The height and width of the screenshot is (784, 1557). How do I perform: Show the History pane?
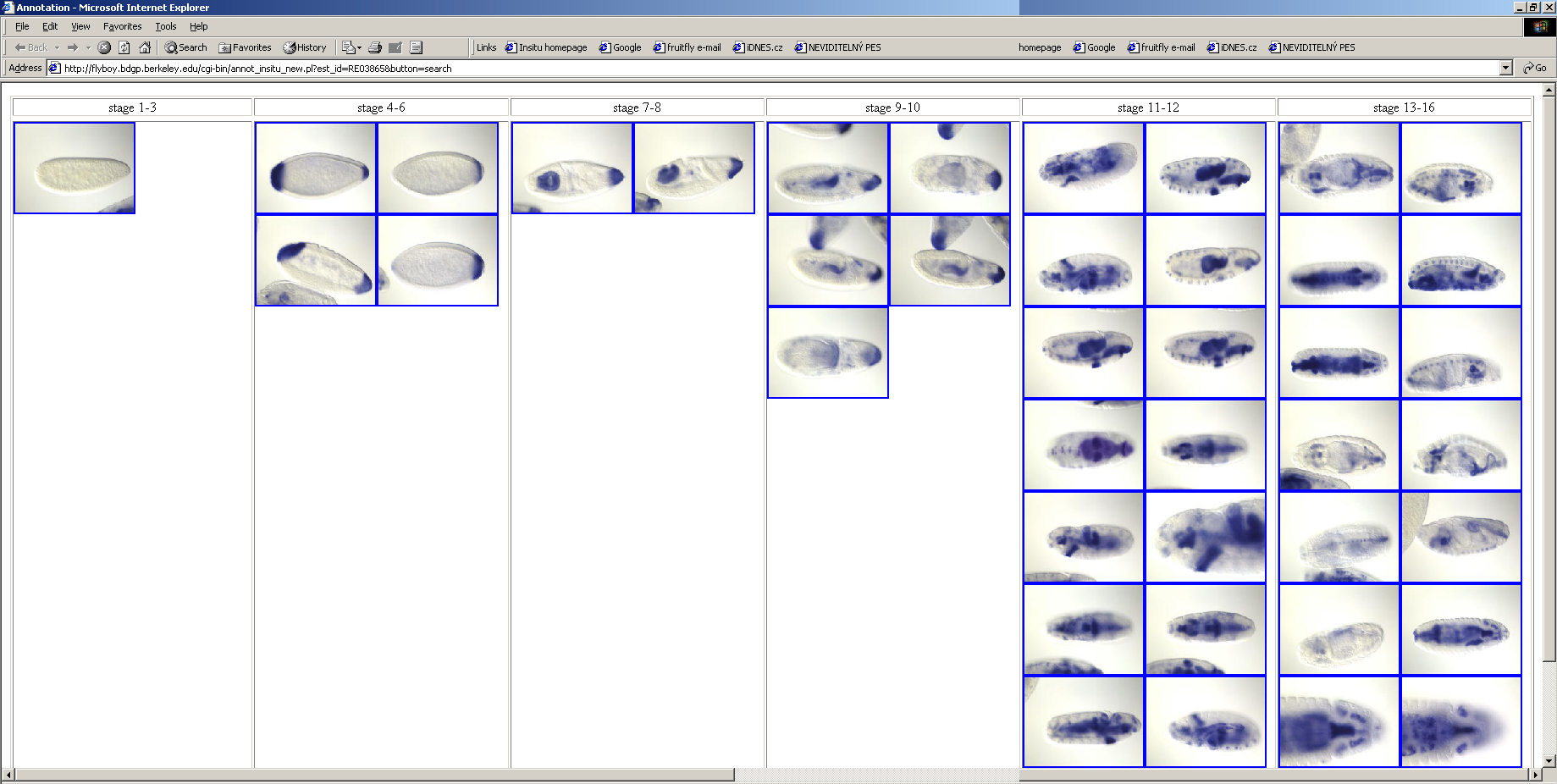pos(304,47)
